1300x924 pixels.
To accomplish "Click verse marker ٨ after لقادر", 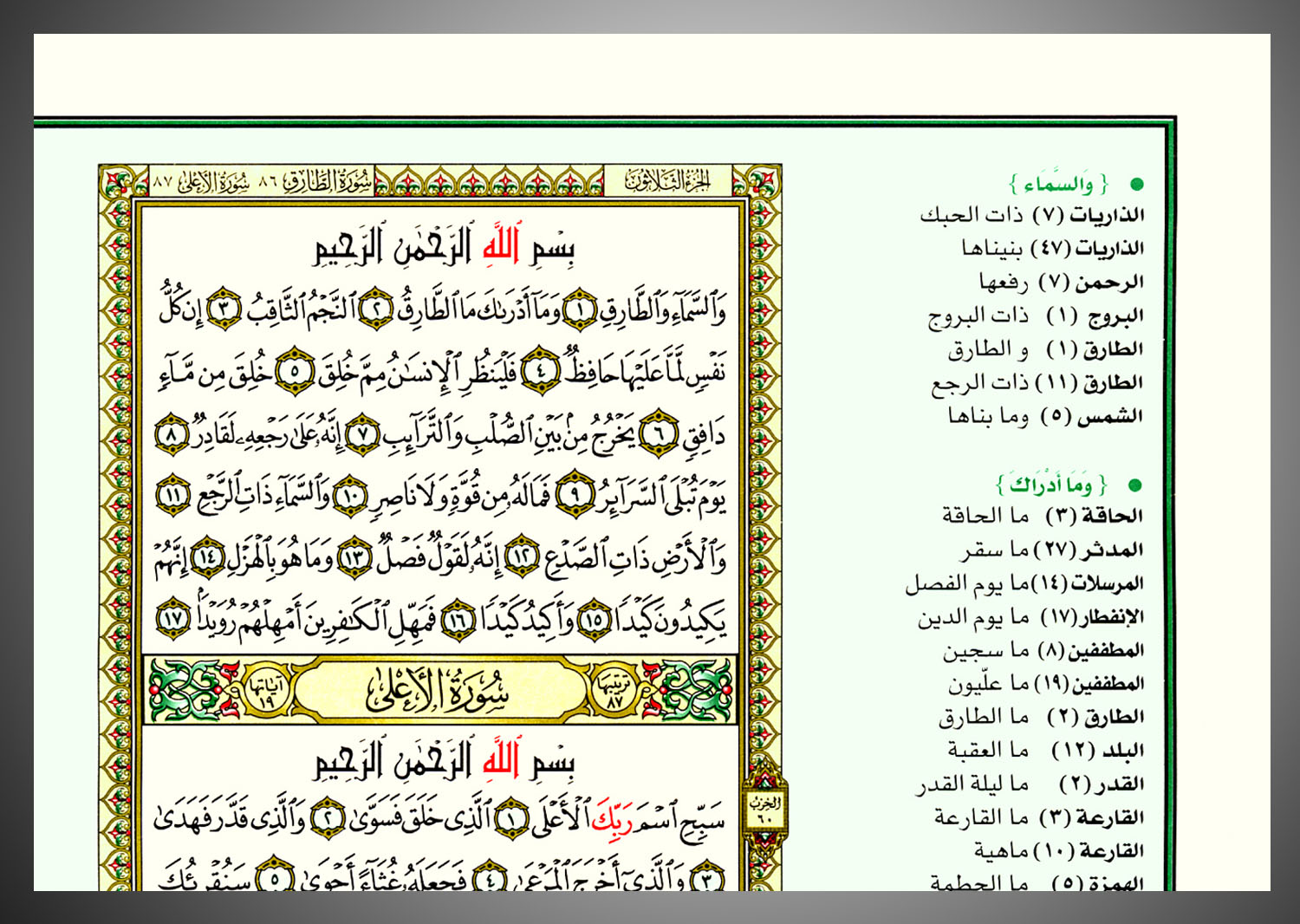I will pos(172,433).
